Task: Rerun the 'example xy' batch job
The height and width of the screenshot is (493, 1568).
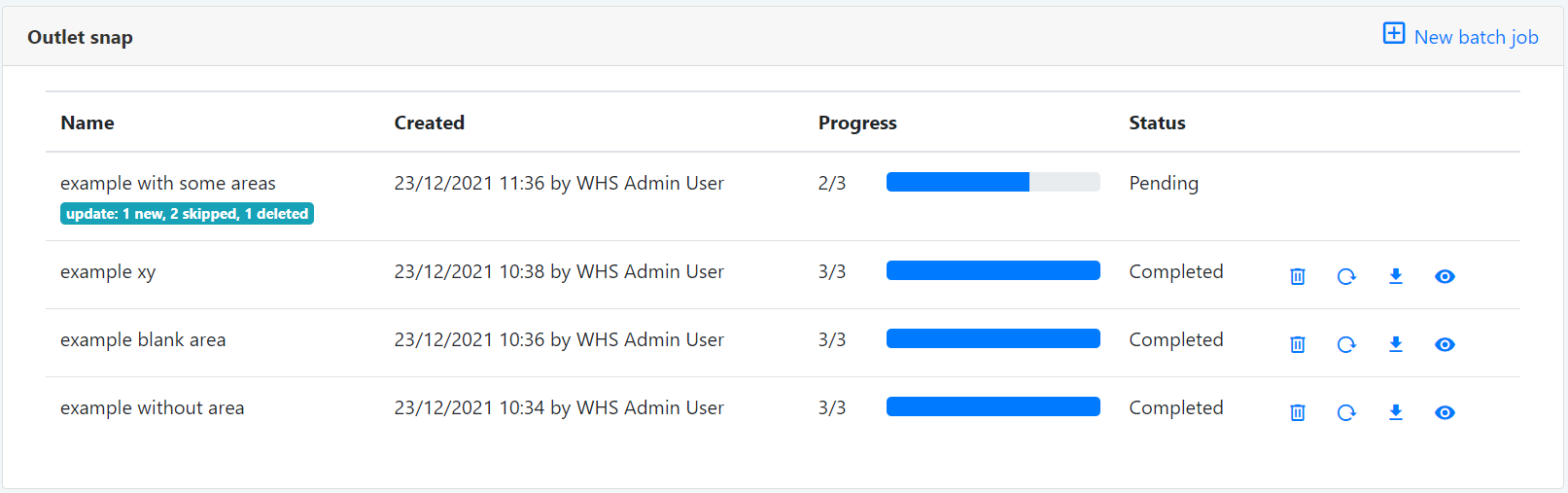Action: click(1346, 276)
